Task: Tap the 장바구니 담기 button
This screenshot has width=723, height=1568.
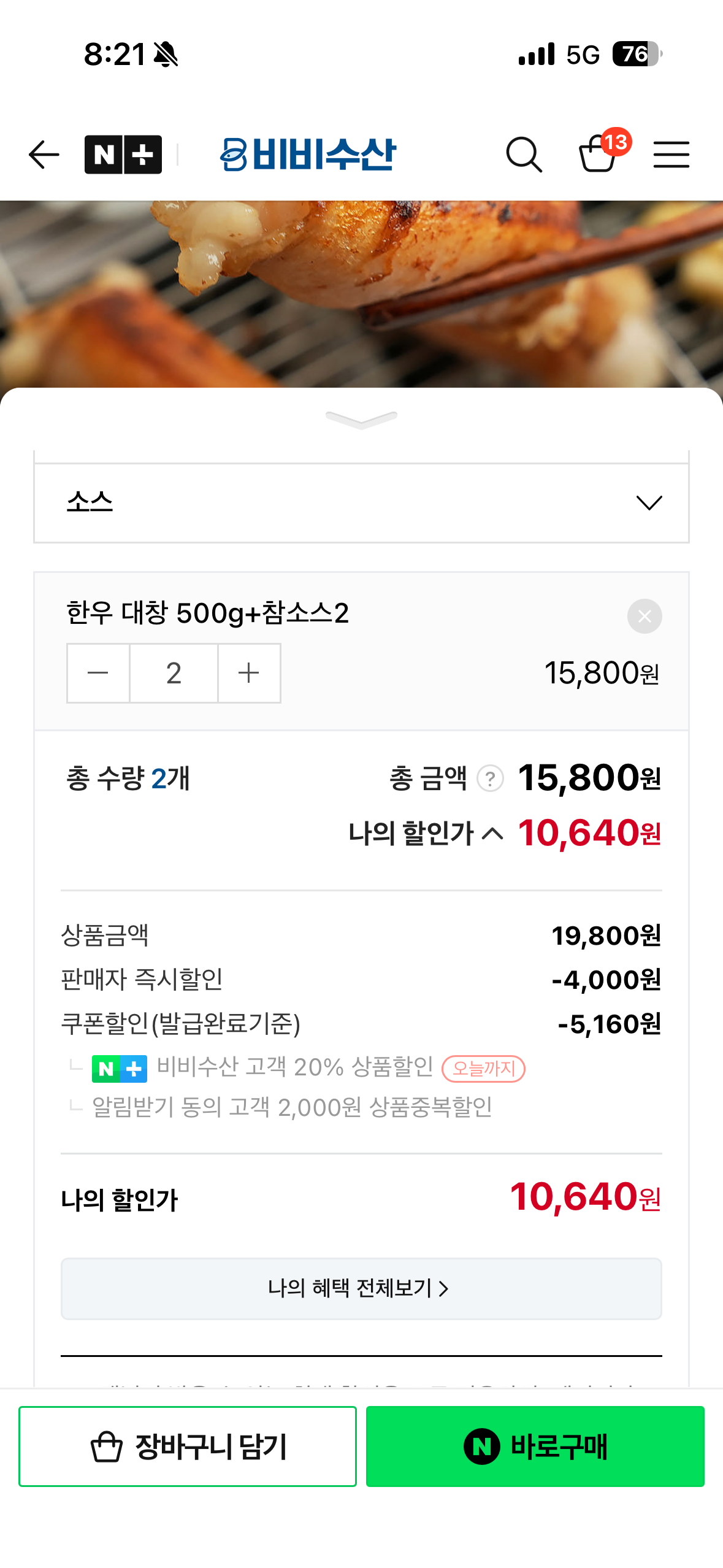Action: coord(188,1446)
